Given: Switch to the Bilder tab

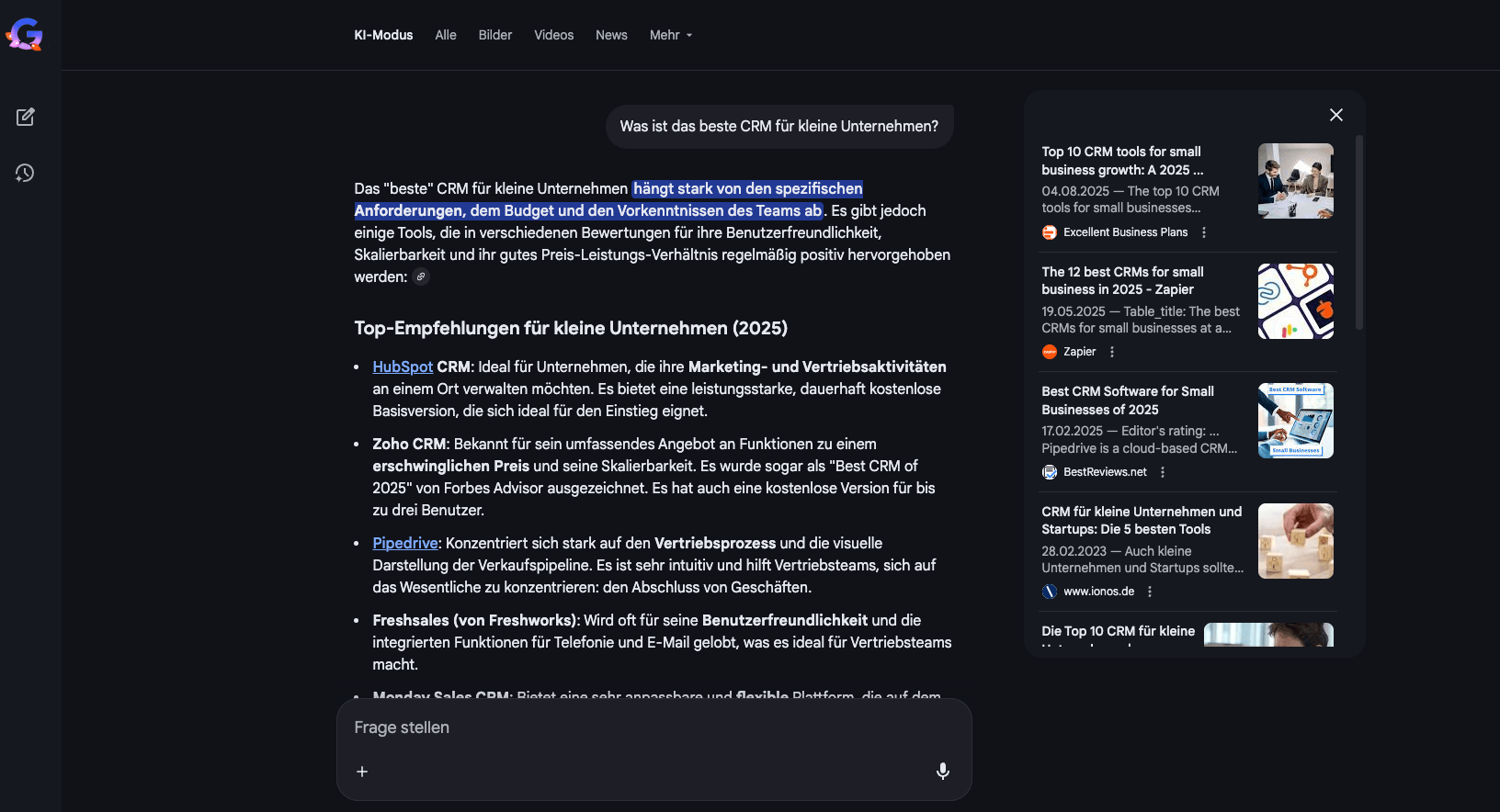Looking at the screenshot, I should tap(495, 35).
